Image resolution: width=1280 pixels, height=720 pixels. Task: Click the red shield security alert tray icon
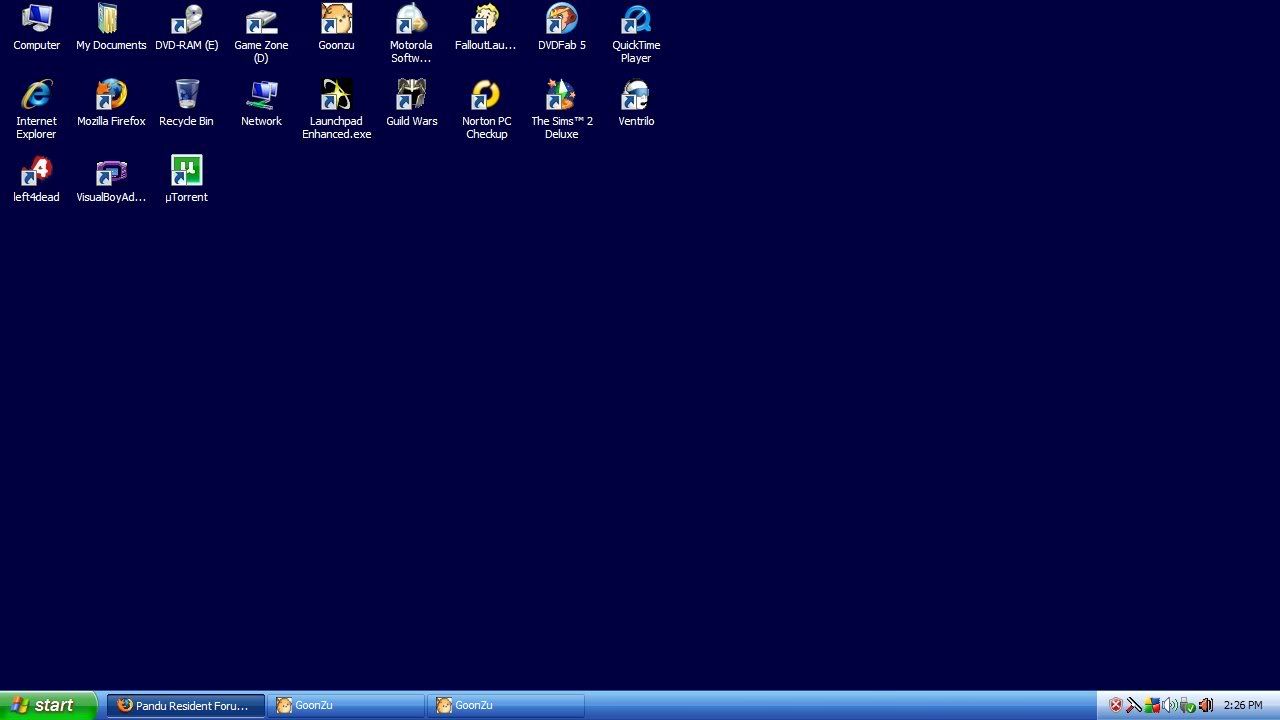coord(1116,705)
